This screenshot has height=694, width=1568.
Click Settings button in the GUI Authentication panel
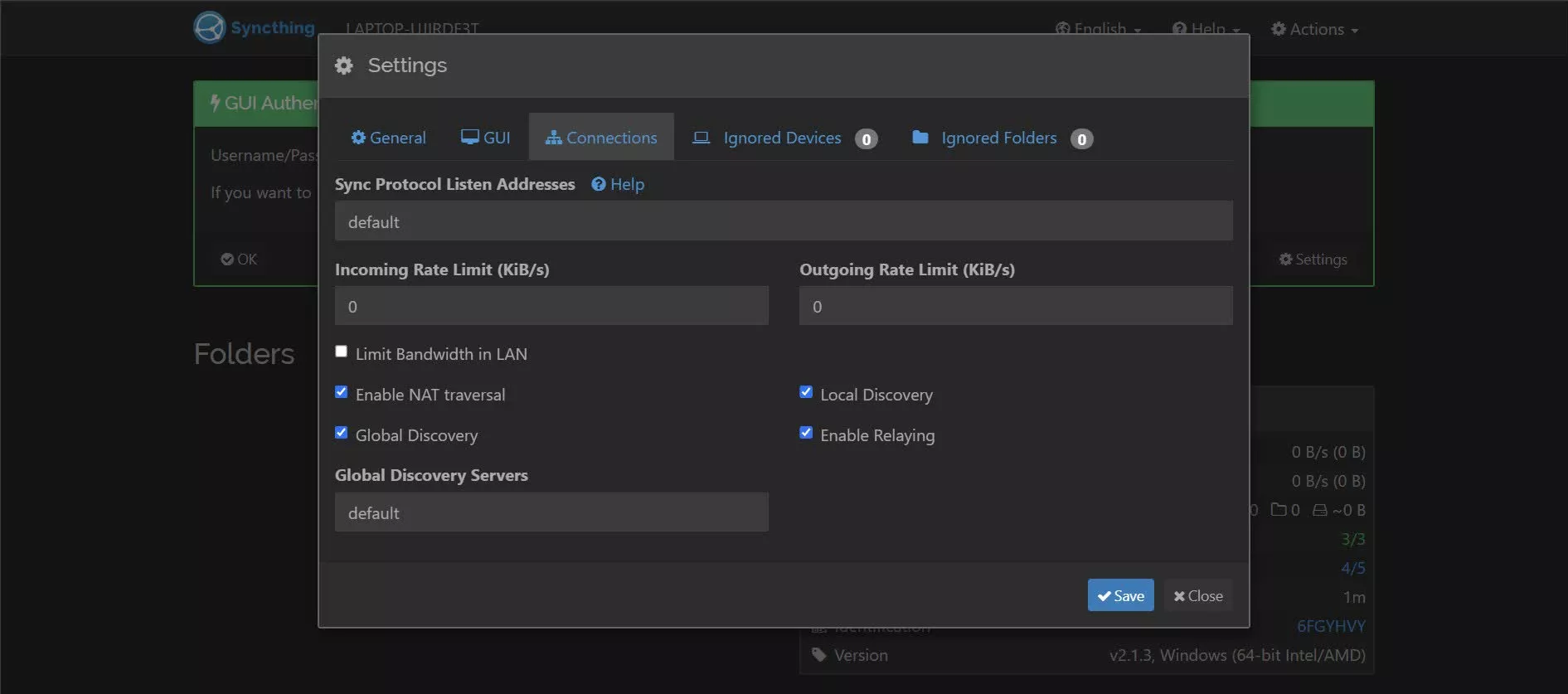tap(1313, 260)
